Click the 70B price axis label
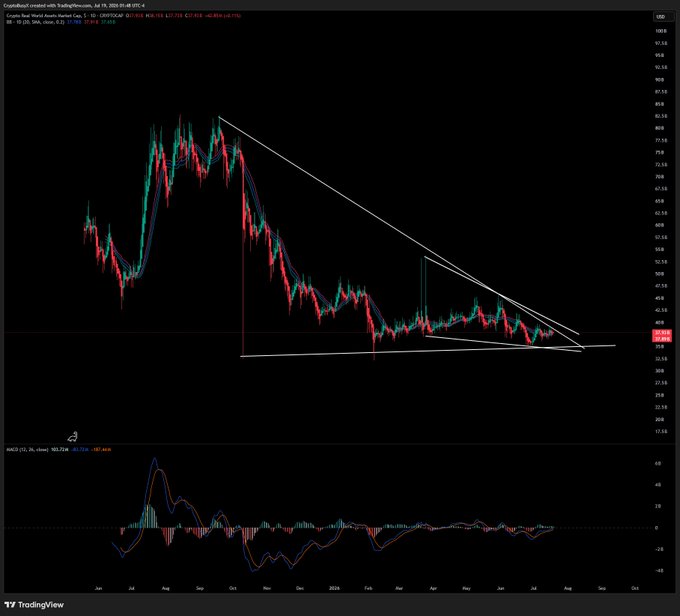 point(660,177)
